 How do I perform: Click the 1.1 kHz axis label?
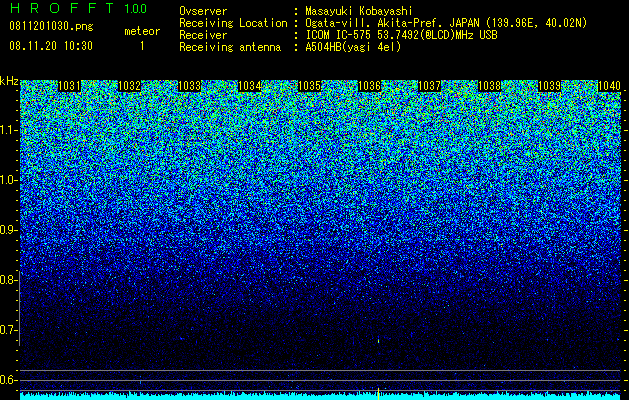tap(8, 130)
